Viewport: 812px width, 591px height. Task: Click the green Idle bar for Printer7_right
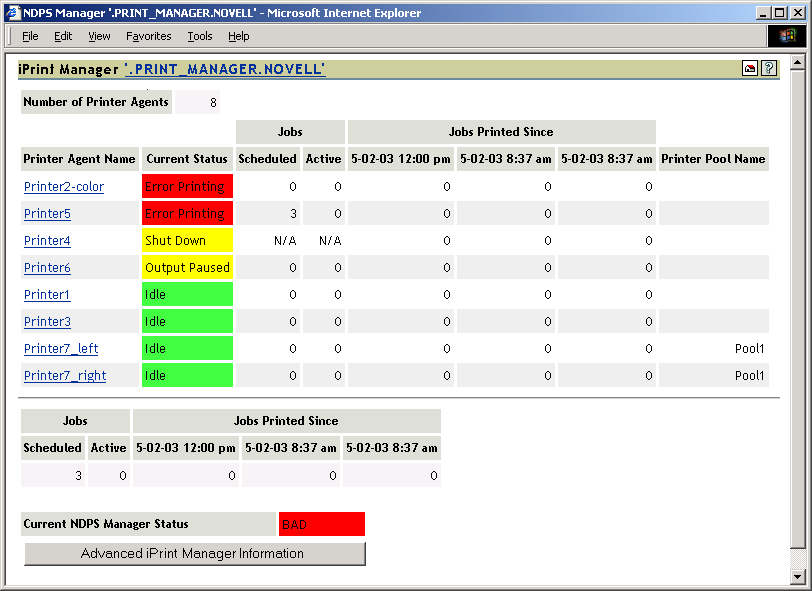click(187, 375)
